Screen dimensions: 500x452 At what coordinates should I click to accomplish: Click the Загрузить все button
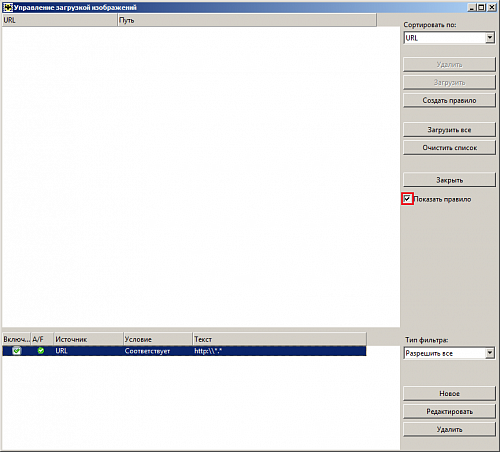(x=449, y=130)
